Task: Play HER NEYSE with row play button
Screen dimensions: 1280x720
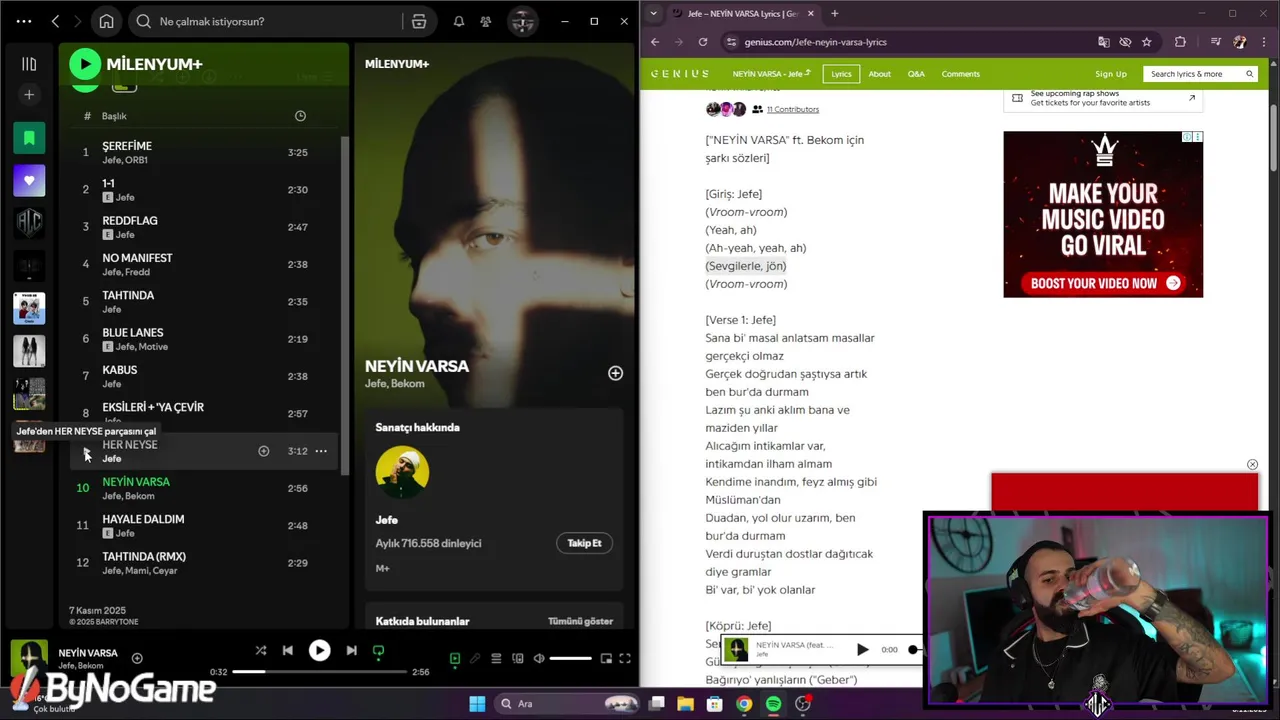Action: 86,452
